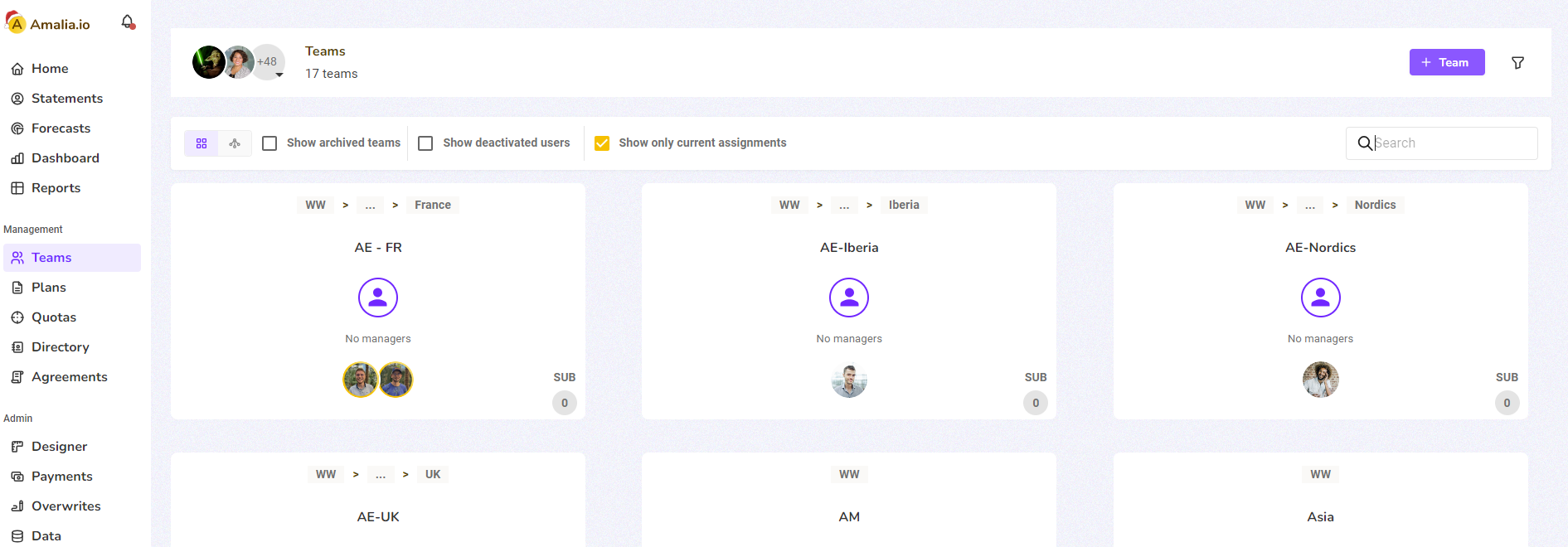Screen dimensions: 1568x547
Task: Open Agreements page
Action: click(x=72, y=377)
